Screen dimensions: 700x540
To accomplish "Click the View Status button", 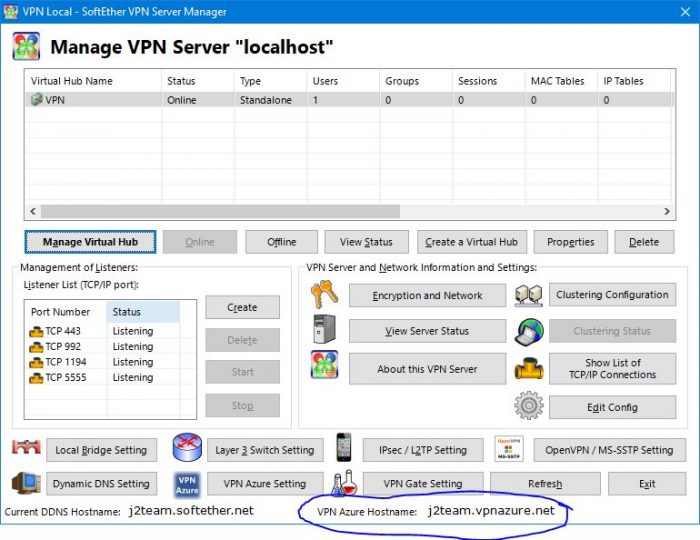I will coord(366,242).
